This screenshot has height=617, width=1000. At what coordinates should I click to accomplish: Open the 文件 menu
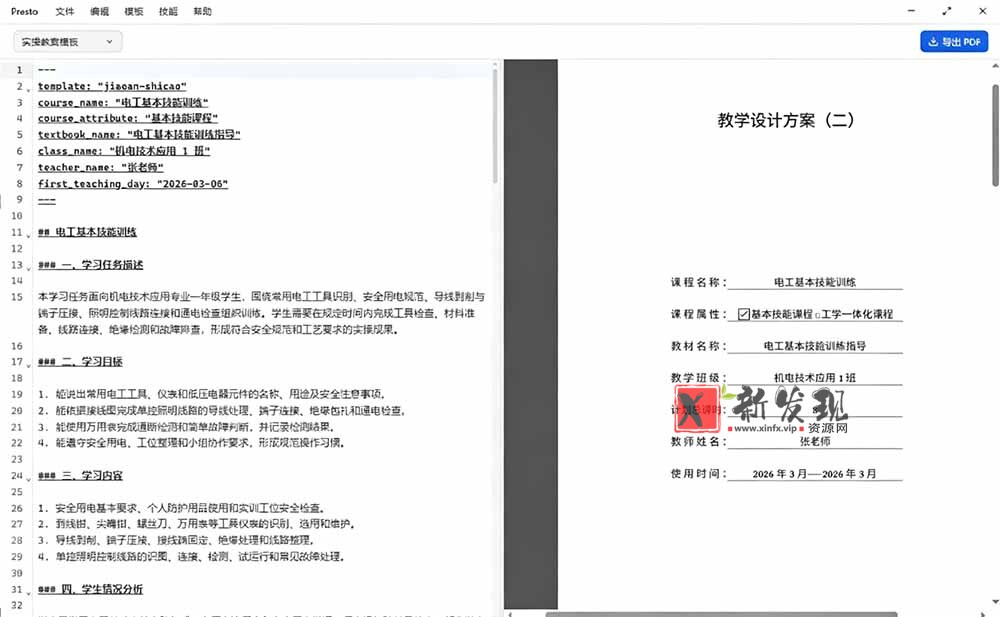(x=64, y=11)
